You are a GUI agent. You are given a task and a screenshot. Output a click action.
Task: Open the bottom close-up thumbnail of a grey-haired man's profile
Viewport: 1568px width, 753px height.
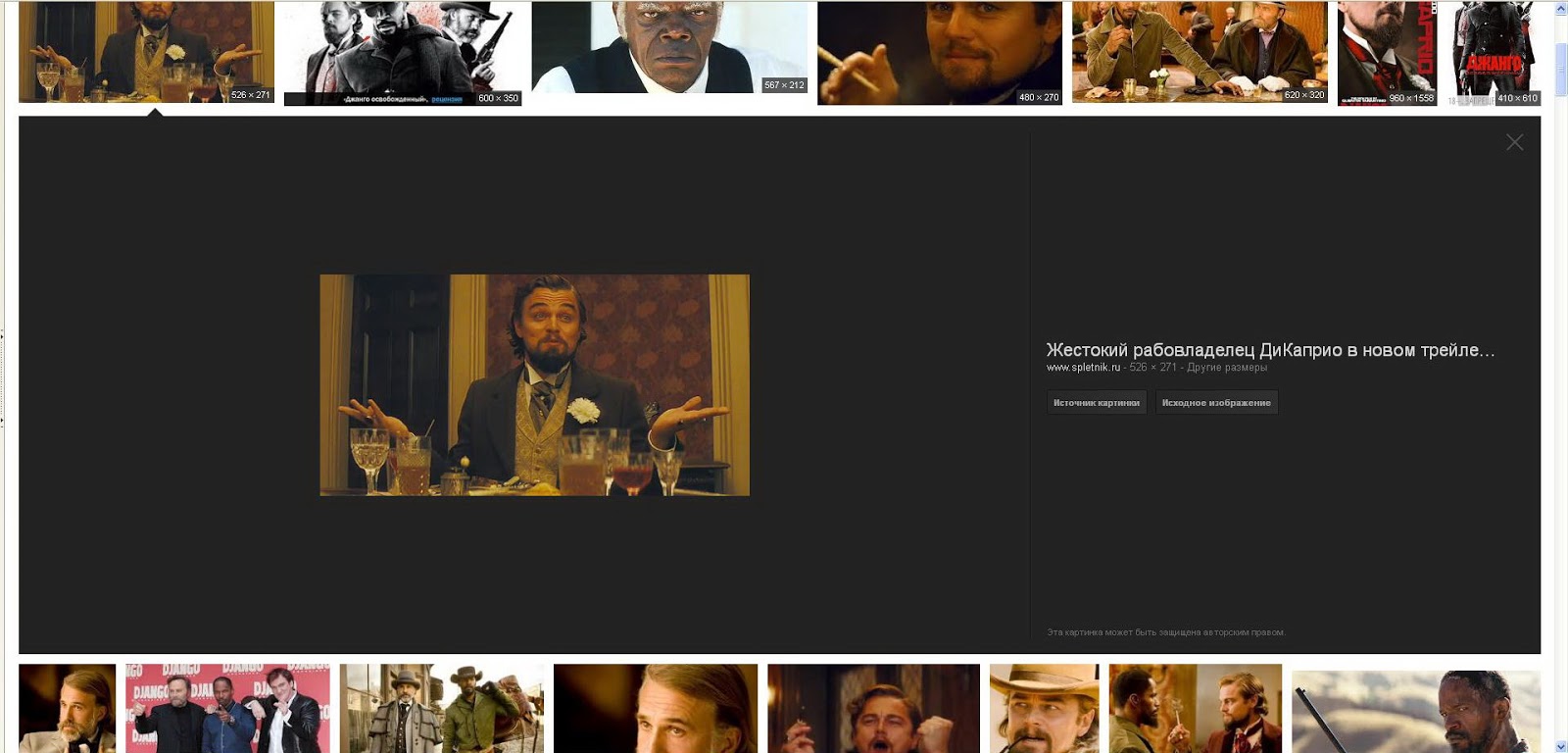pos(655,708)
